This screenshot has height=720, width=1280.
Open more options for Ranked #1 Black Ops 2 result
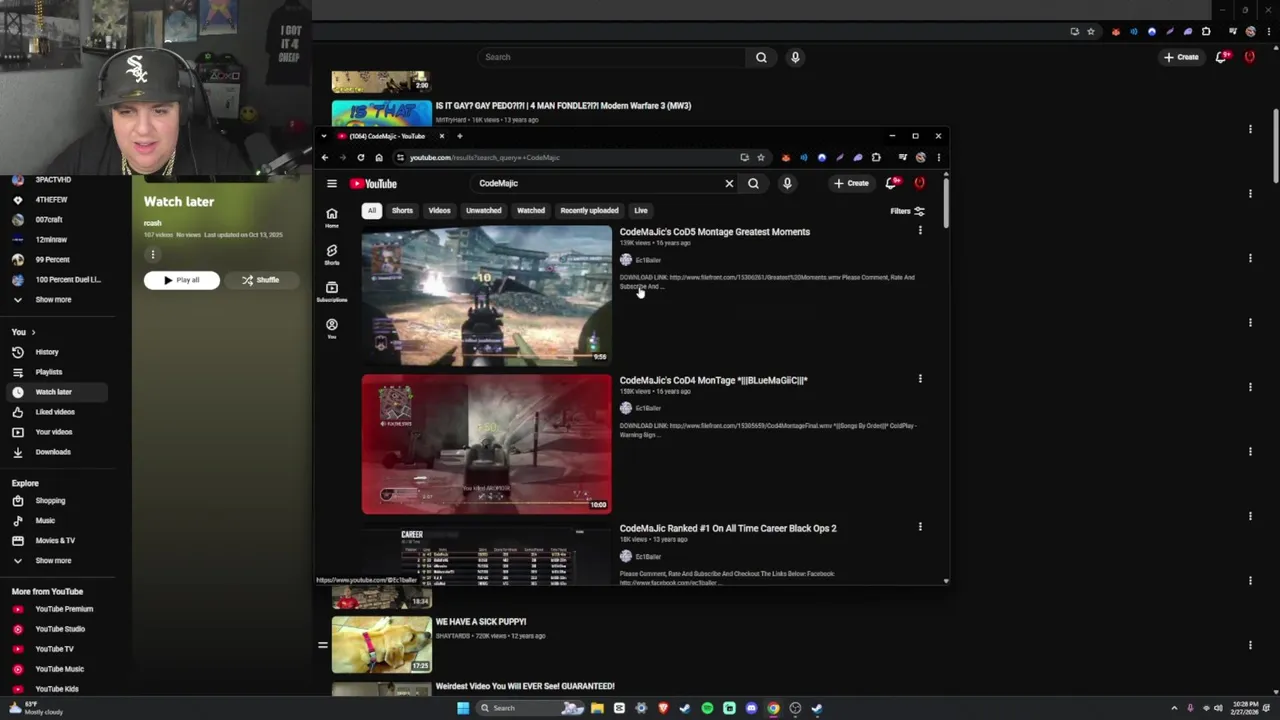(920, 527)
